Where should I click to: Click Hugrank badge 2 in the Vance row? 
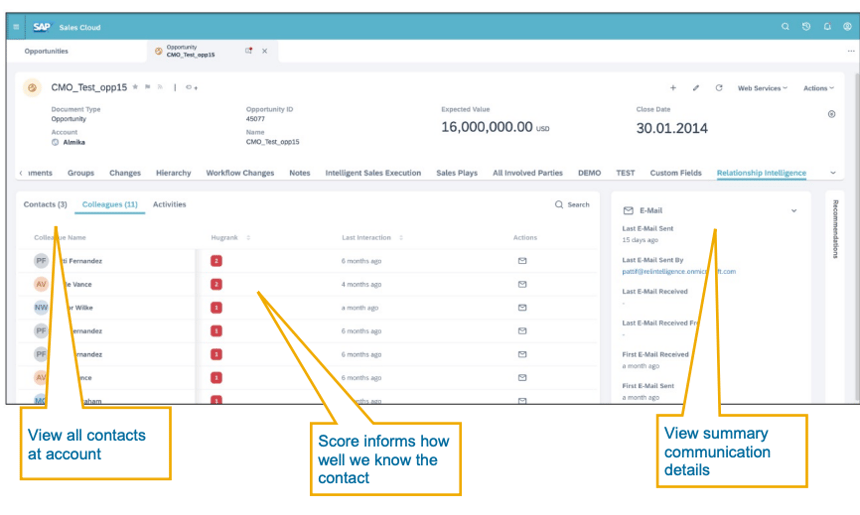tap(216, 284)
